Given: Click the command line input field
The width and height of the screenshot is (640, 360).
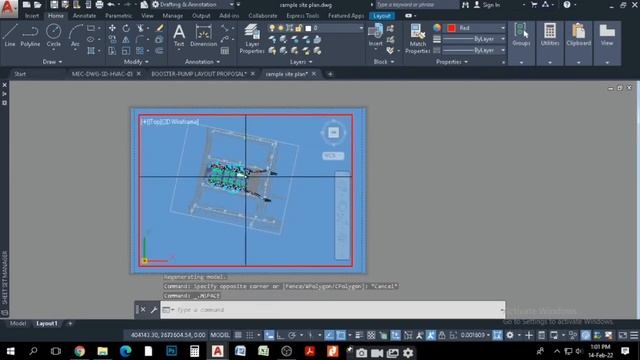Looking at the screenshot, I should click(333, 310).
